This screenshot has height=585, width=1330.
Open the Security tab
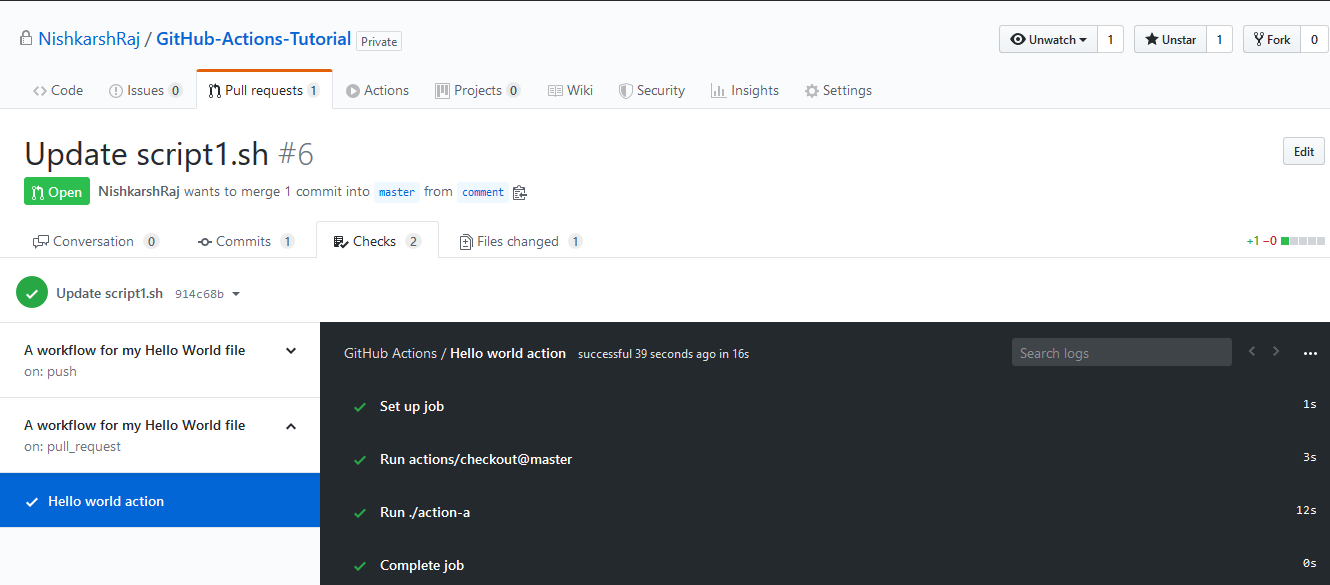652,90
